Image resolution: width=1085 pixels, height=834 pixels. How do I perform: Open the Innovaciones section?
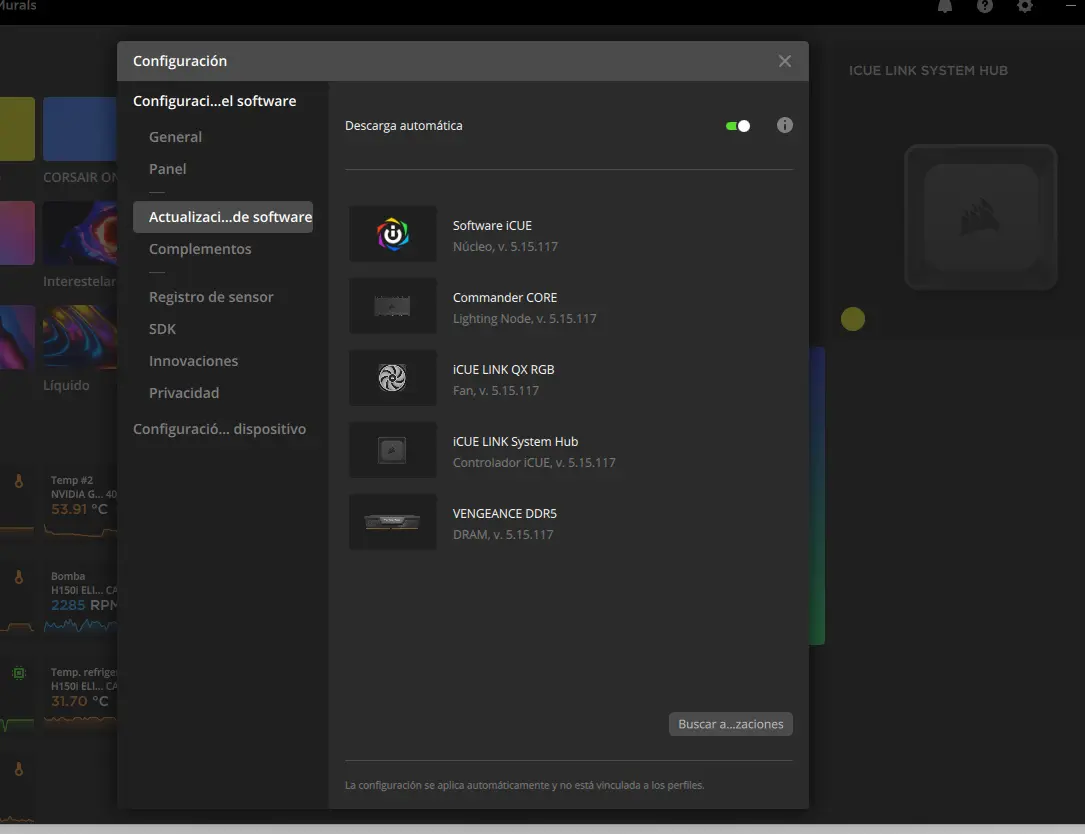click(x=193, y=361)
